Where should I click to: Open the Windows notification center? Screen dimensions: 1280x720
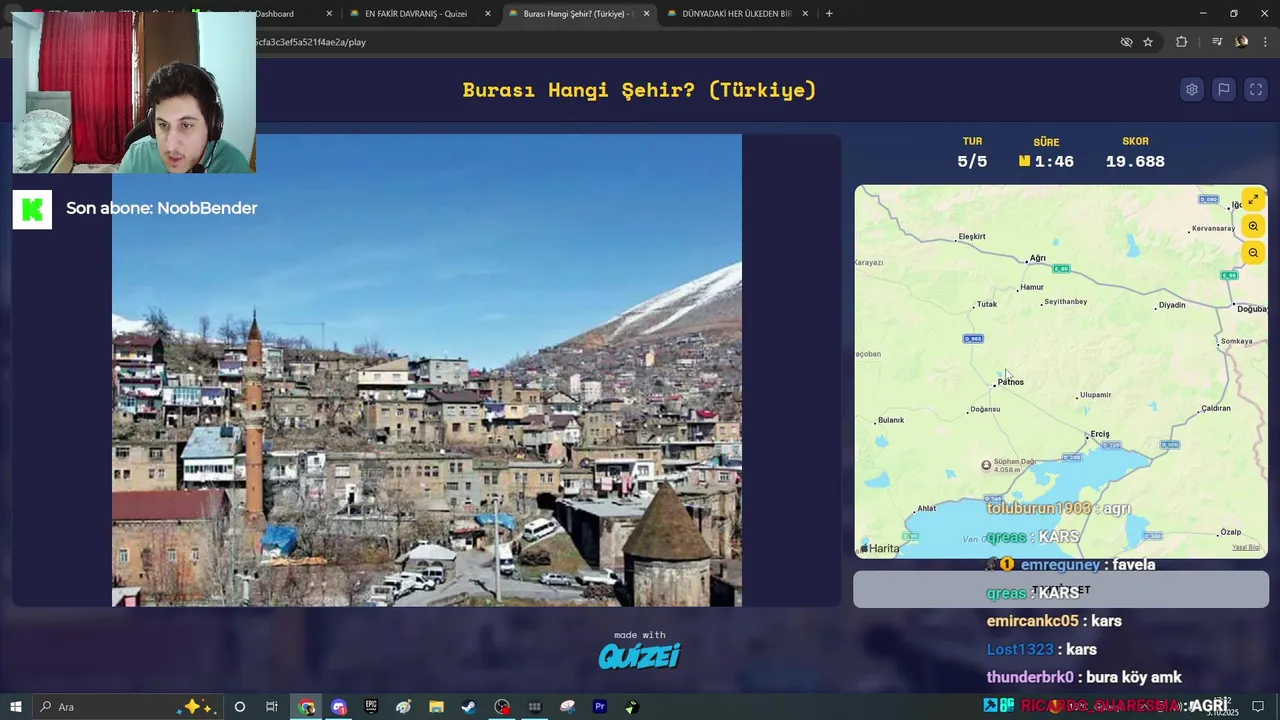coord(1258,707)
